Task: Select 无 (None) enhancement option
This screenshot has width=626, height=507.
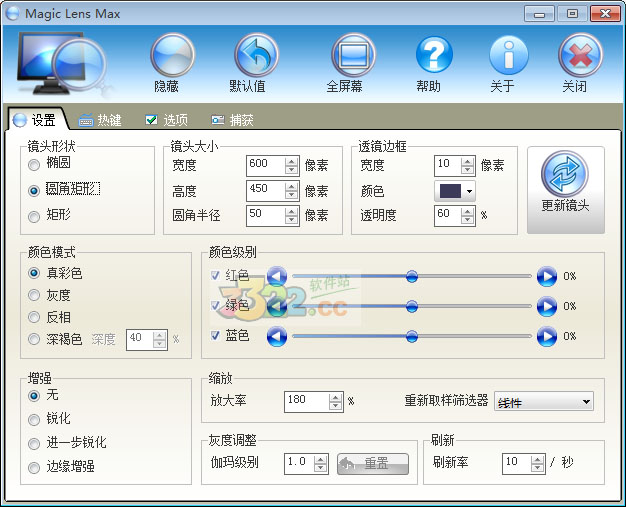Action: (x=34, y=396)
